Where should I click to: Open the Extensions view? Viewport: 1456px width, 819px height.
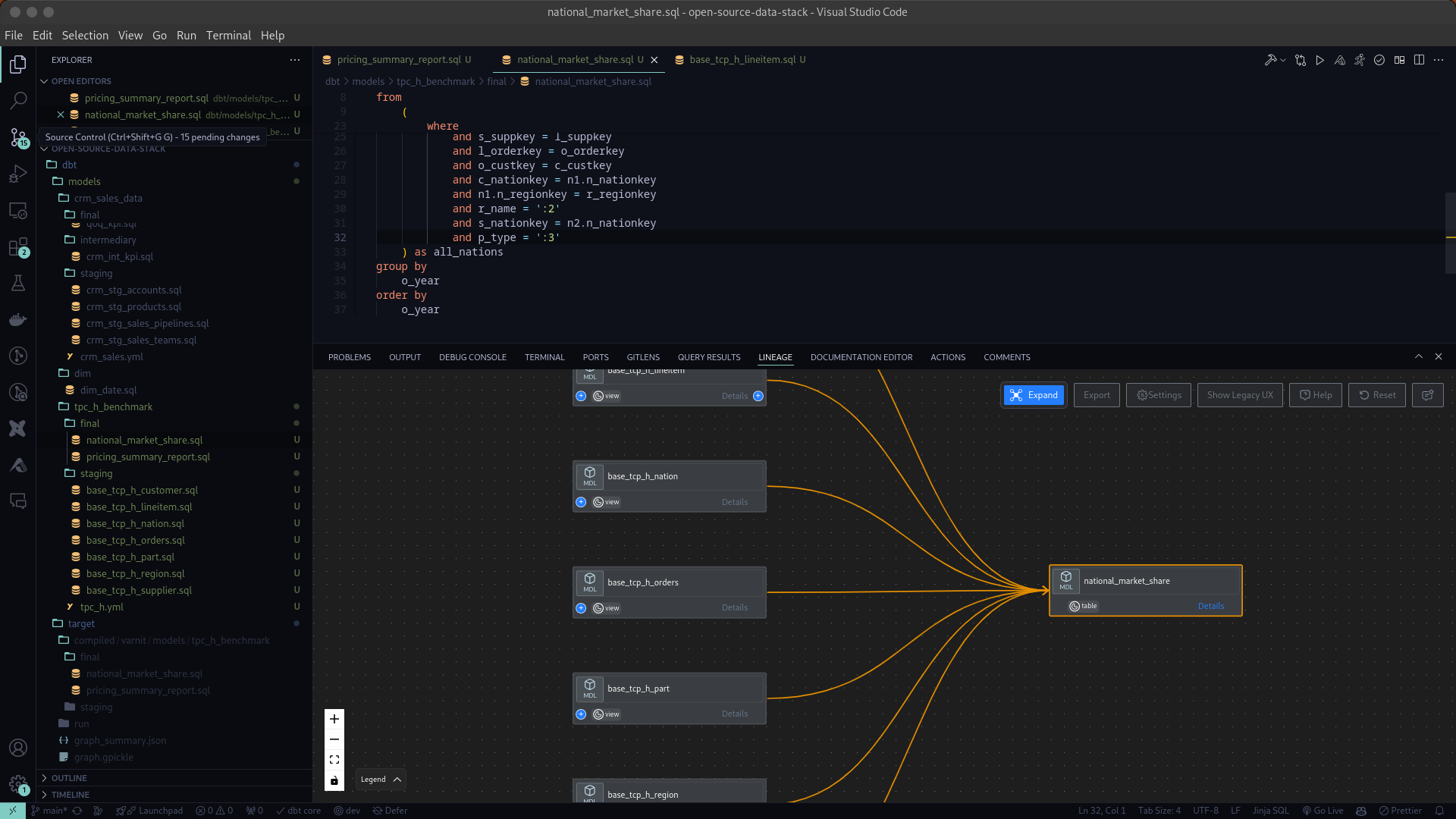click(18, 247)
